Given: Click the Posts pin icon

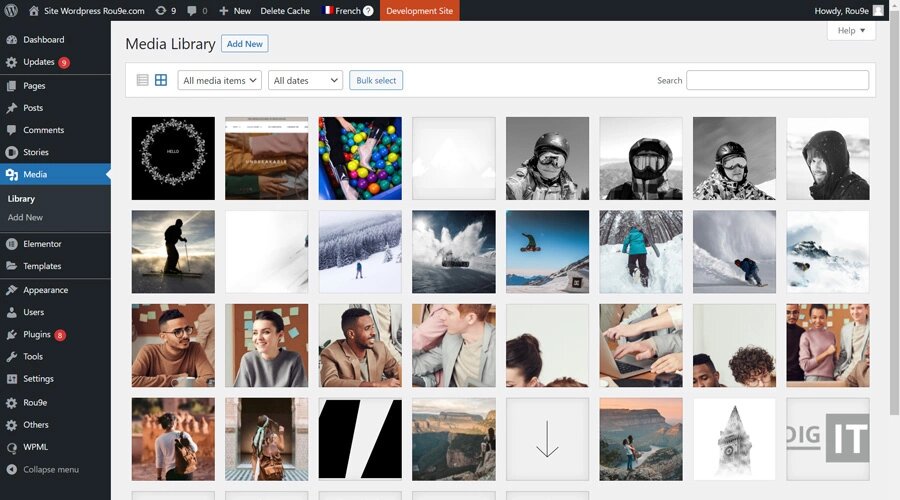Looking at the screenshot, I should coord(11,108).
